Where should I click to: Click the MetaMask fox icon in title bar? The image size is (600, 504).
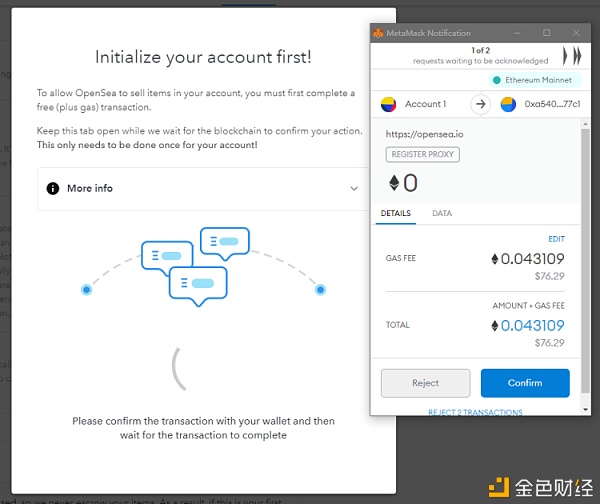pos(378,33)
